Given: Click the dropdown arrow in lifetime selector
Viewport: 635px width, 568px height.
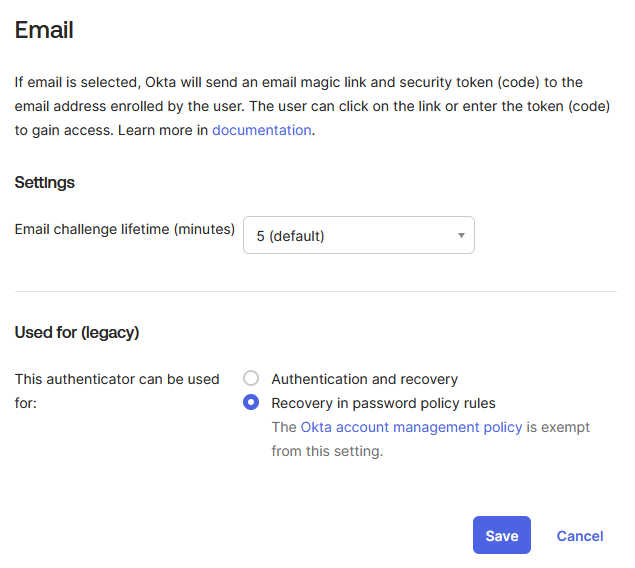Looking at the screenshot, I should [461, 236].
